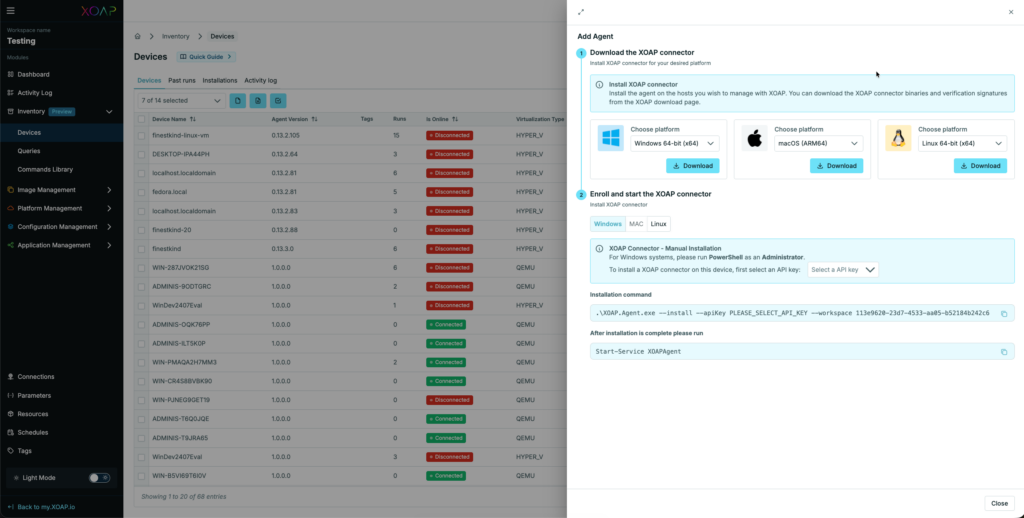This screenshot has width=1024, height=518.
Task: Switch to the Linux installation tab
Action: tap(659, 224)
